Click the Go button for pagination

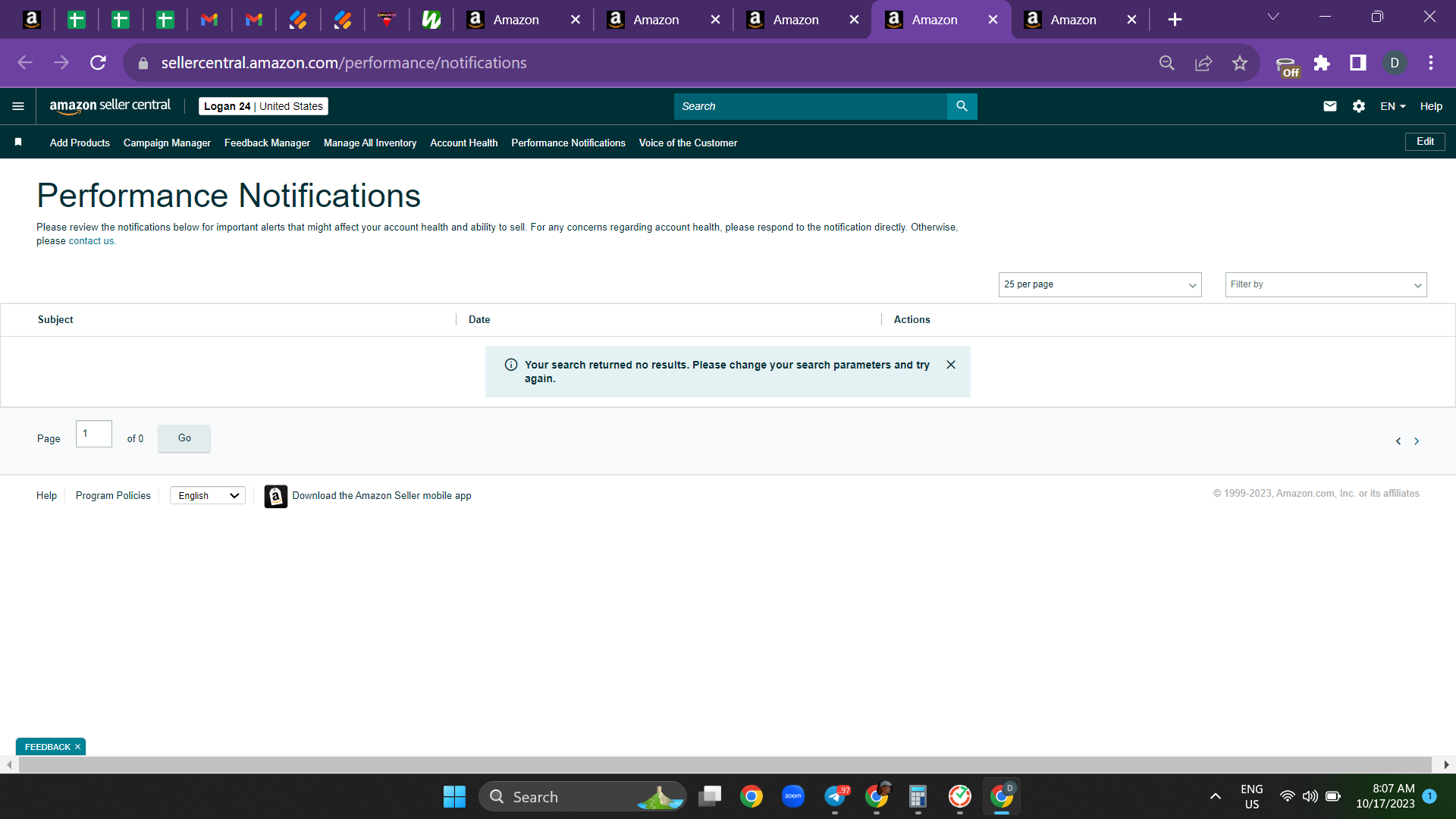[x=184, y=438]
